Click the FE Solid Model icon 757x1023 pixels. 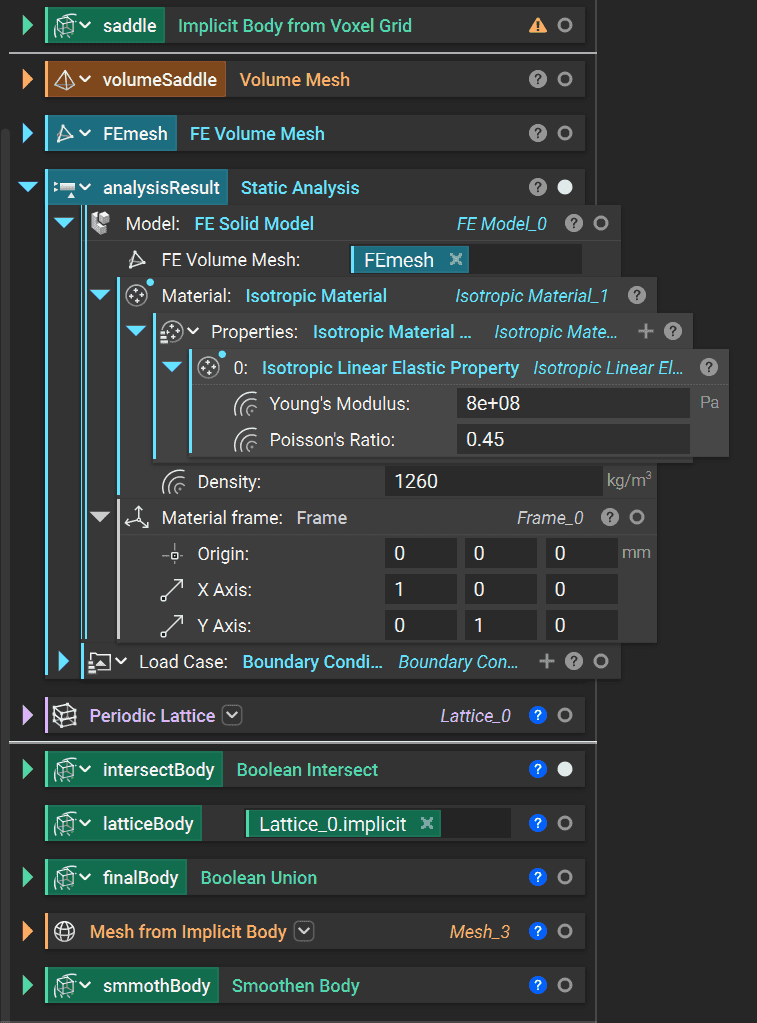pyautogui.click(x=100, y=224)
